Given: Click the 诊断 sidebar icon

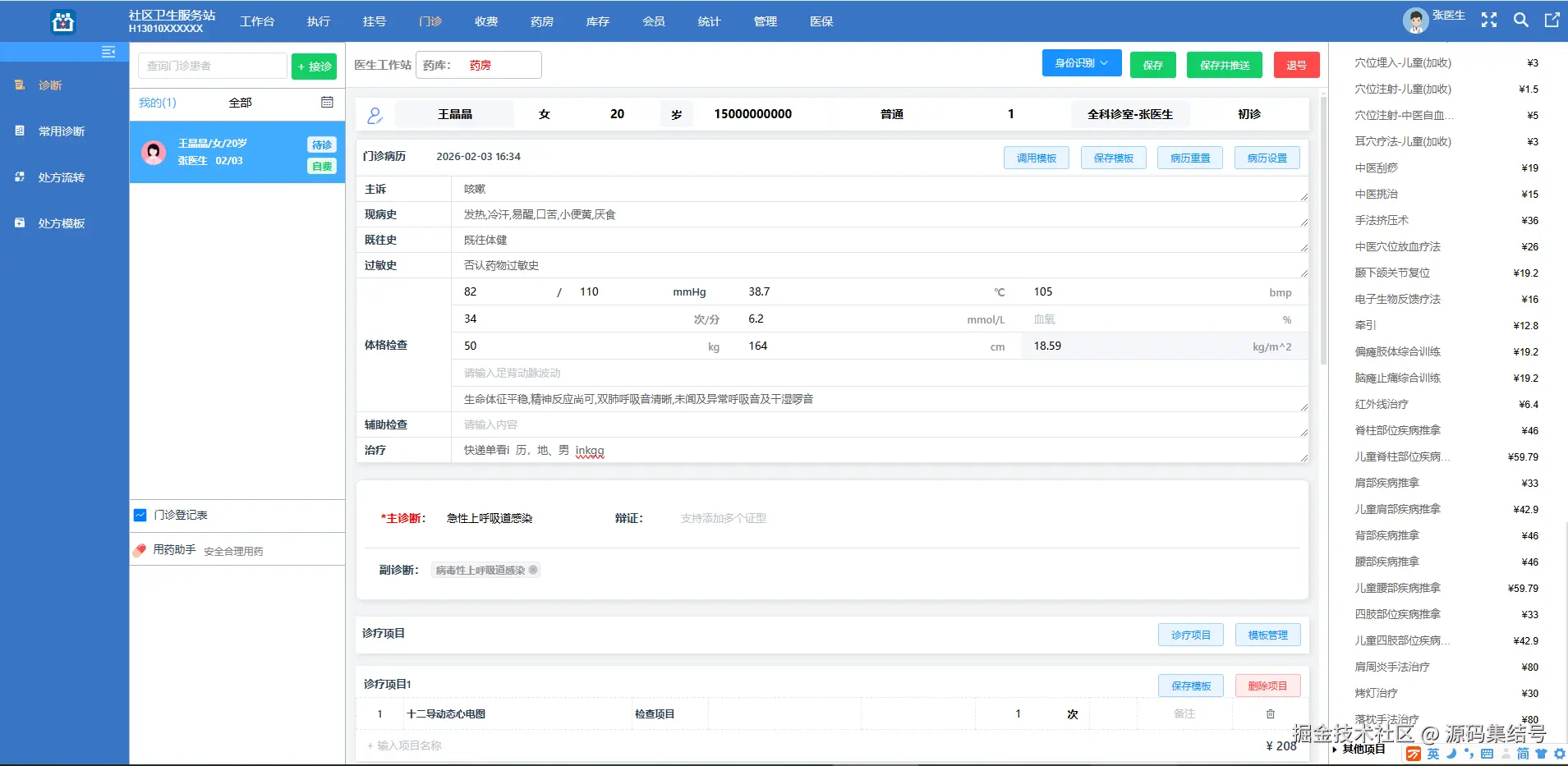Looking at the screenshot, I should point(20,85).
